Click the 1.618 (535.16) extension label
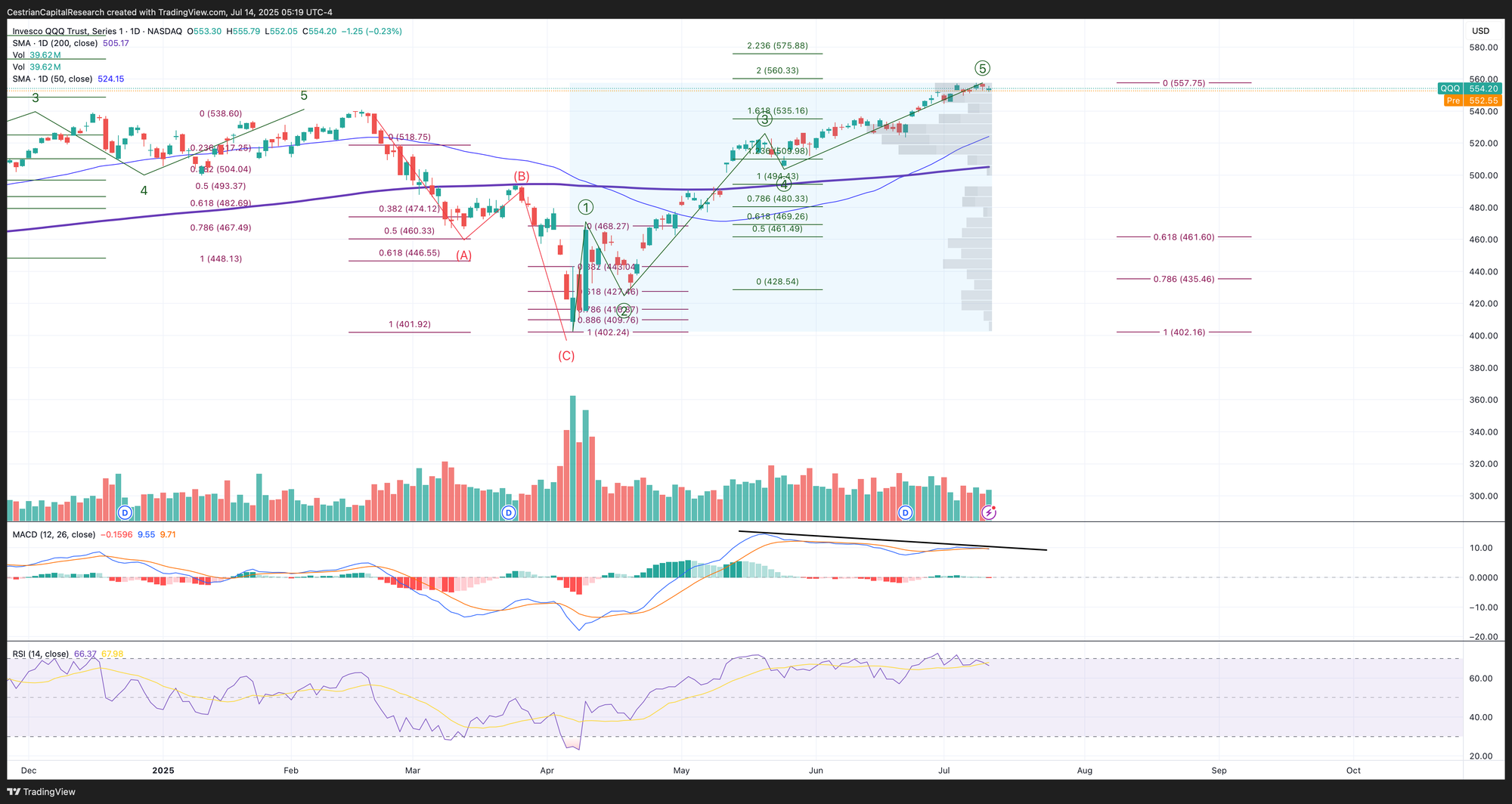The height and width of the screenshot is (804, 1512). click(x=777, y=111)
